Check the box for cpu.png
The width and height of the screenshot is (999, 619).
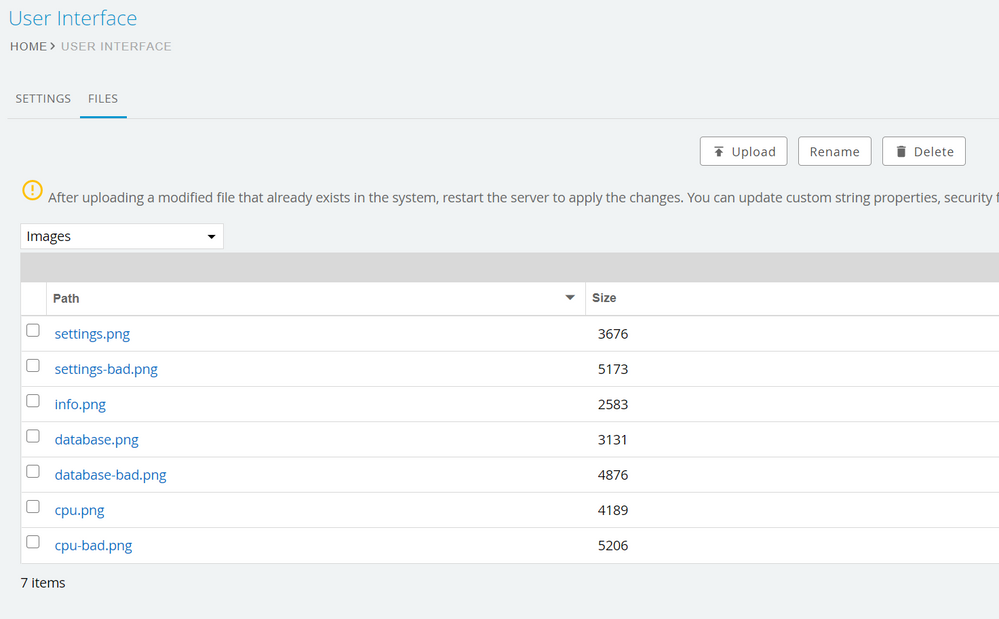pyautogui.click(x=33, y=507)
